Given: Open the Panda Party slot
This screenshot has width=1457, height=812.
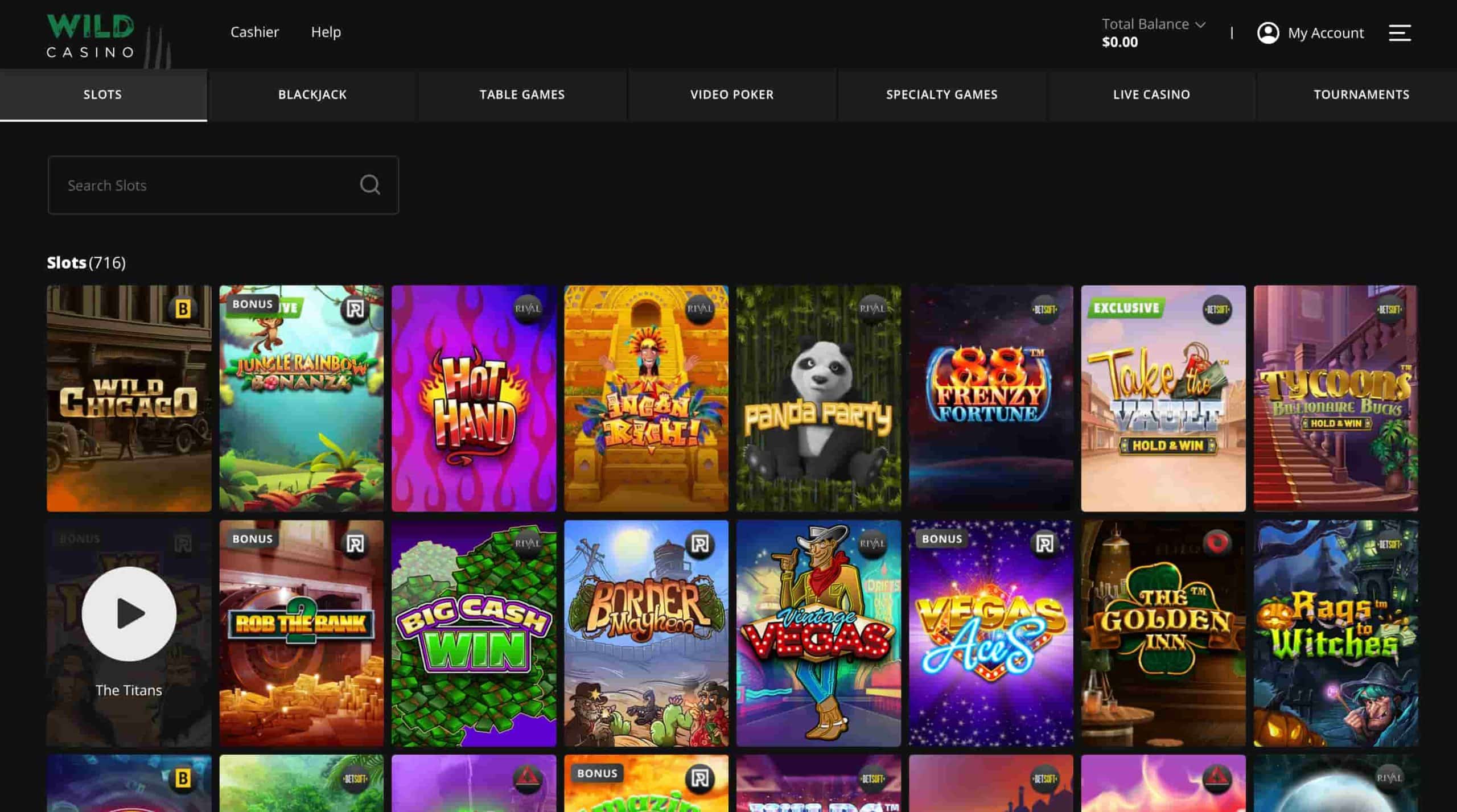Looking at the screenshot, I should (x=819, y=398).
